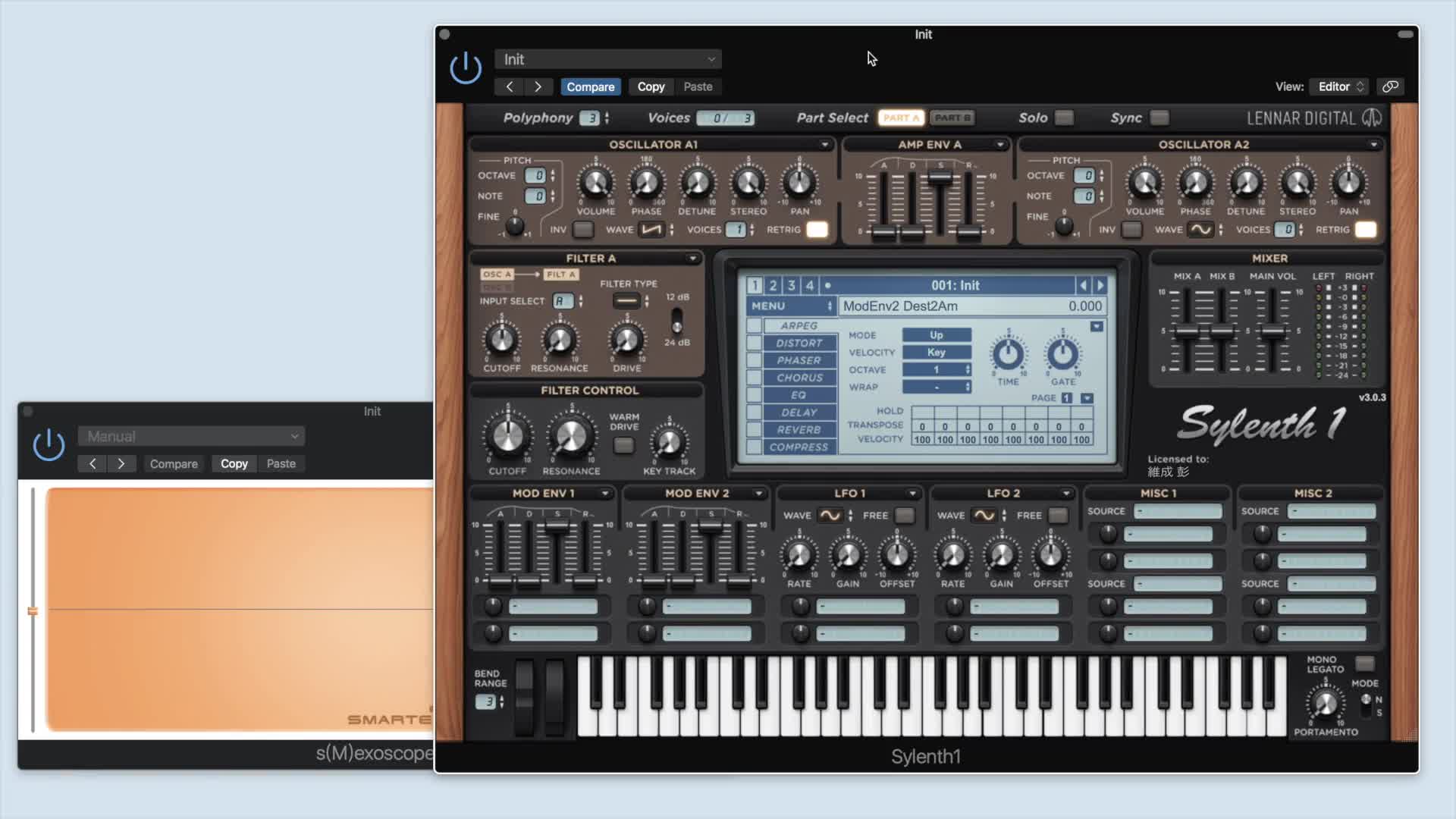Open the View Editor dropdown
Screen dimensions: 1456x819
pos(1340,86)
